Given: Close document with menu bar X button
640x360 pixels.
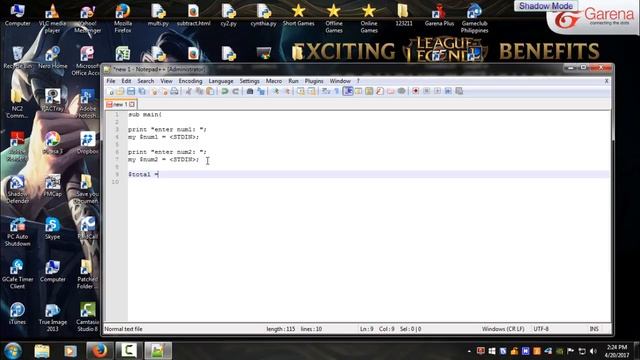Looking at the screenshot, I should pos(607,81).
